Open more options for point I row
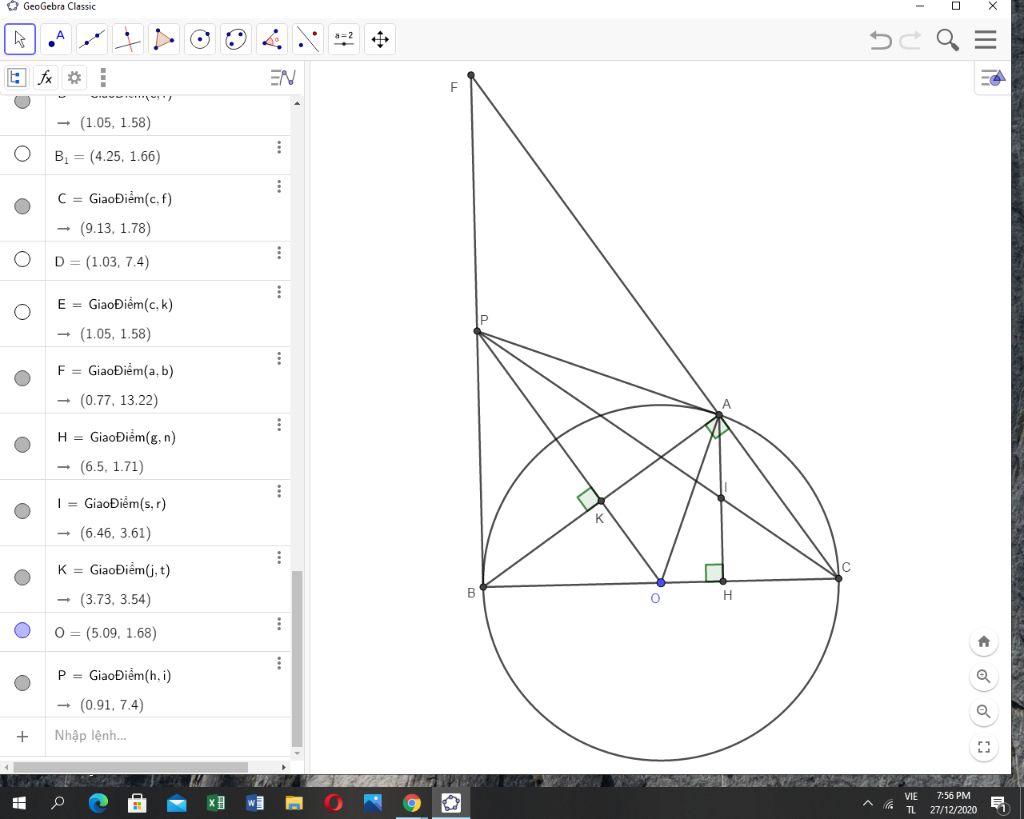The height and width of the screenshot is (819, 1024). (279, 491)
